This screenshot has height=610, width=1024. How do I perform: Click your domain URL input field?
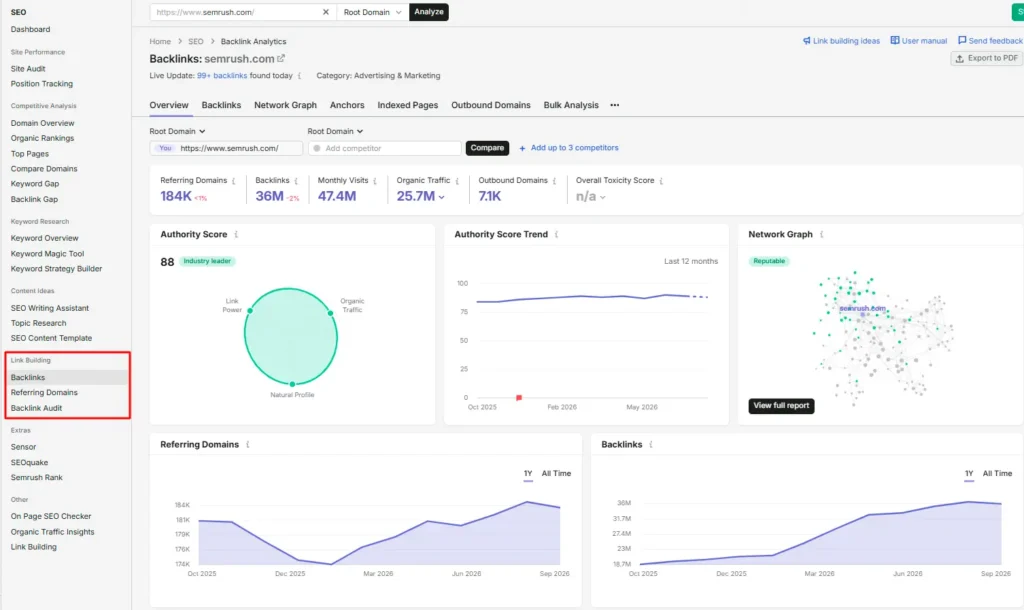226,148
